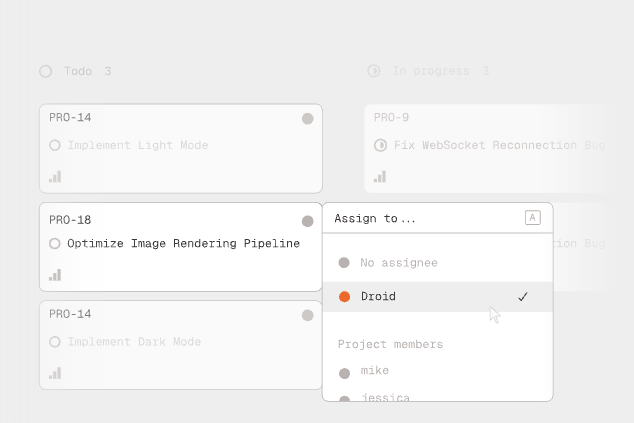Click the Todo column status circle icon
The height and width of the screenshot is (423, 634).
pyautogui.click(x=45, y=71)
